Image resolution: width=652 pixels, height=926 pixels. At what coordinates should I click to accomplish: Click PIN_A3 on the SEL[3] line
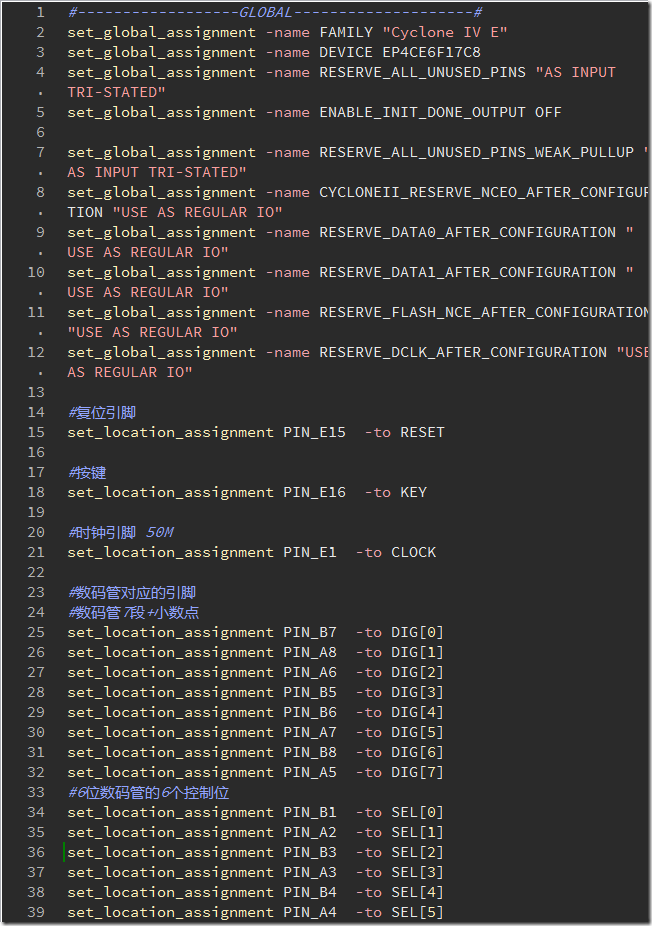(309, 873)
